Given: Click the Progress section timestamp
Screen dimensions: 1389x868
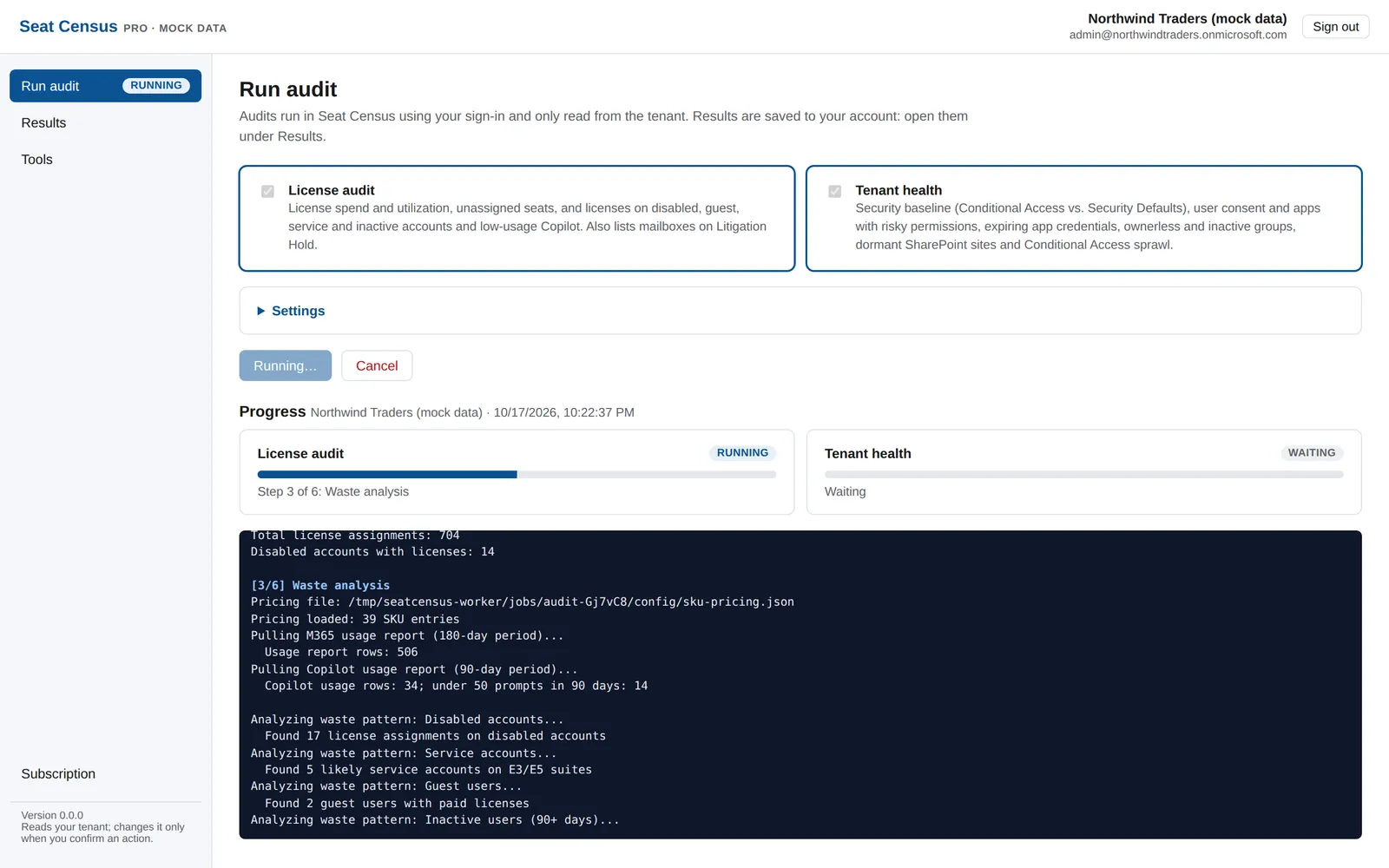Looking at the screenshot, I should pos(564,412).
